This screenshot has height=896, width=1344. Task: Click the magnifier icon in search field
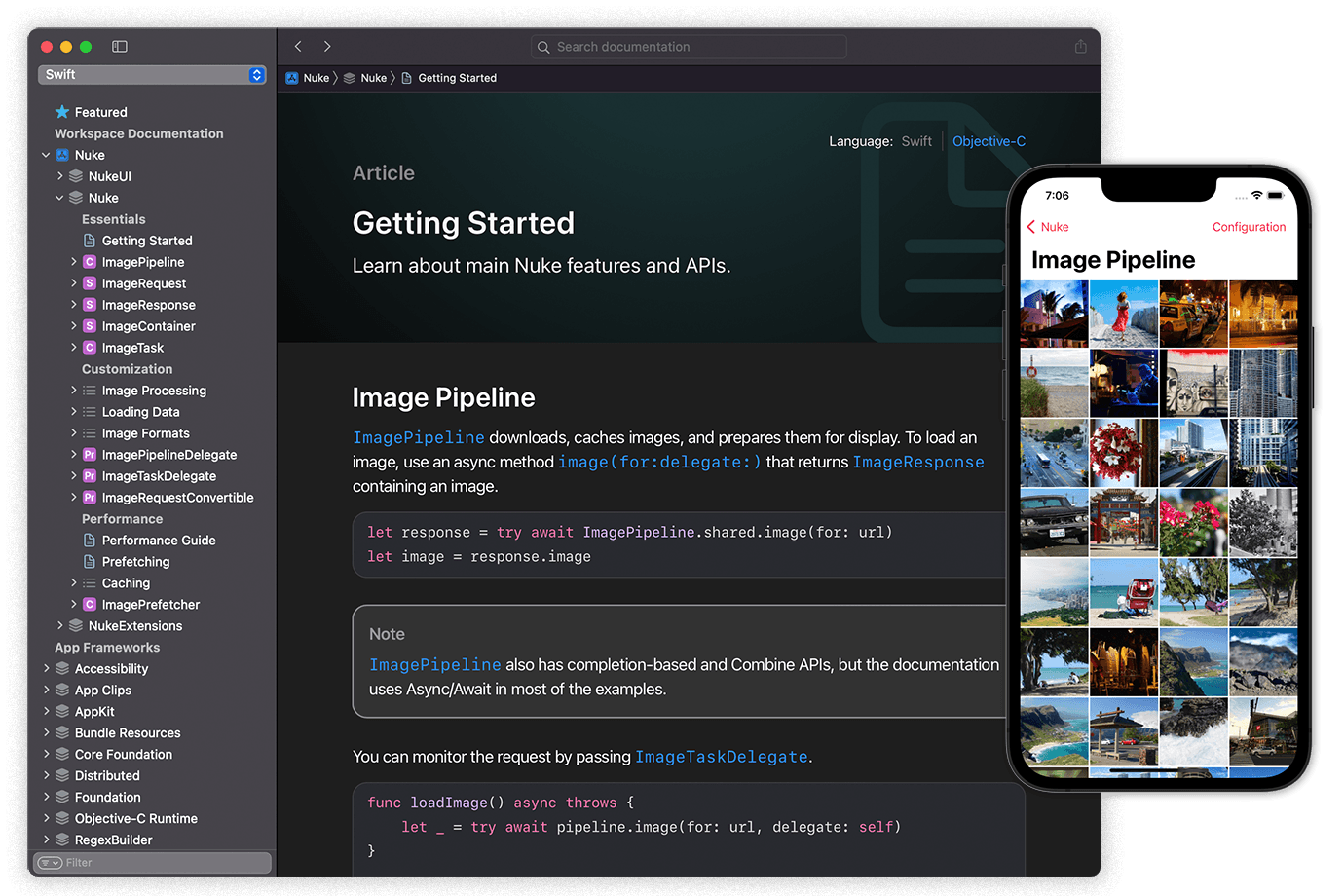click(x=544, y=47)
